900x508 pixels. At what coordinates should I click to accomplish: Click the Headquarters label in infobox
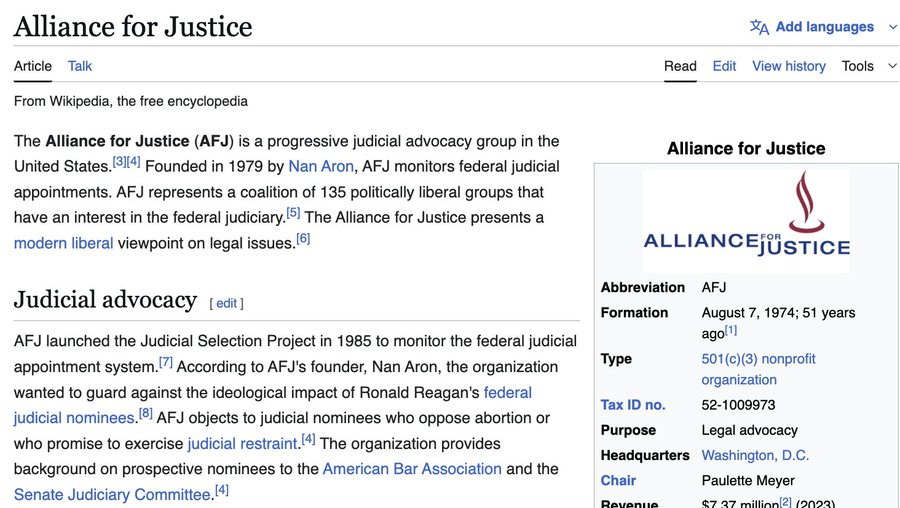click(645, 455)
